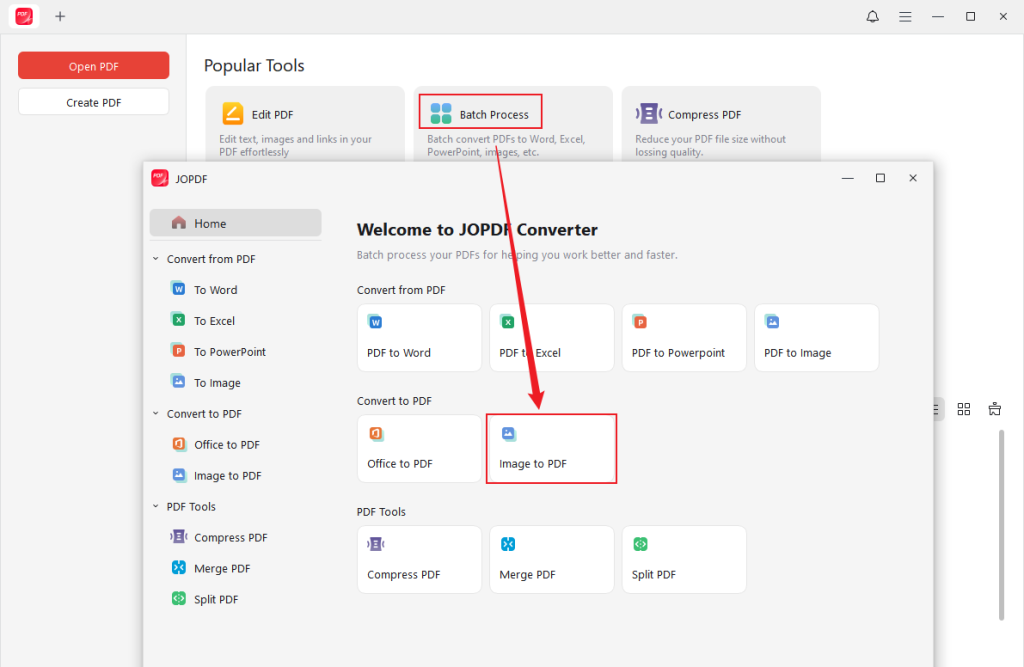Collapse the PDF Tools section
Viewport: 1024px width, 667px height.
(x=155, y=506)
